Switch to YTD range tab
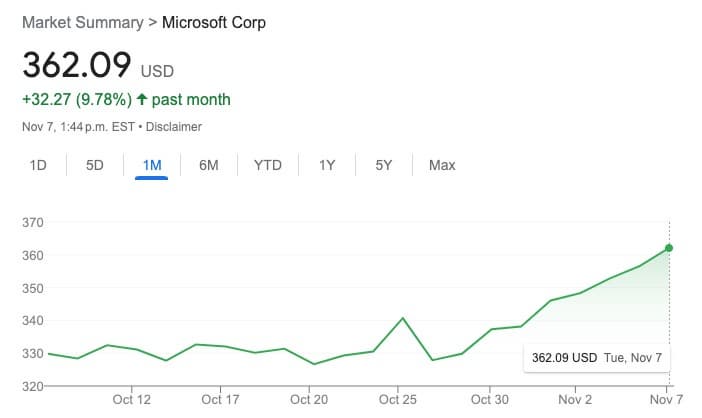This screenshot has width=702, height=418. [x=267, y=165]
